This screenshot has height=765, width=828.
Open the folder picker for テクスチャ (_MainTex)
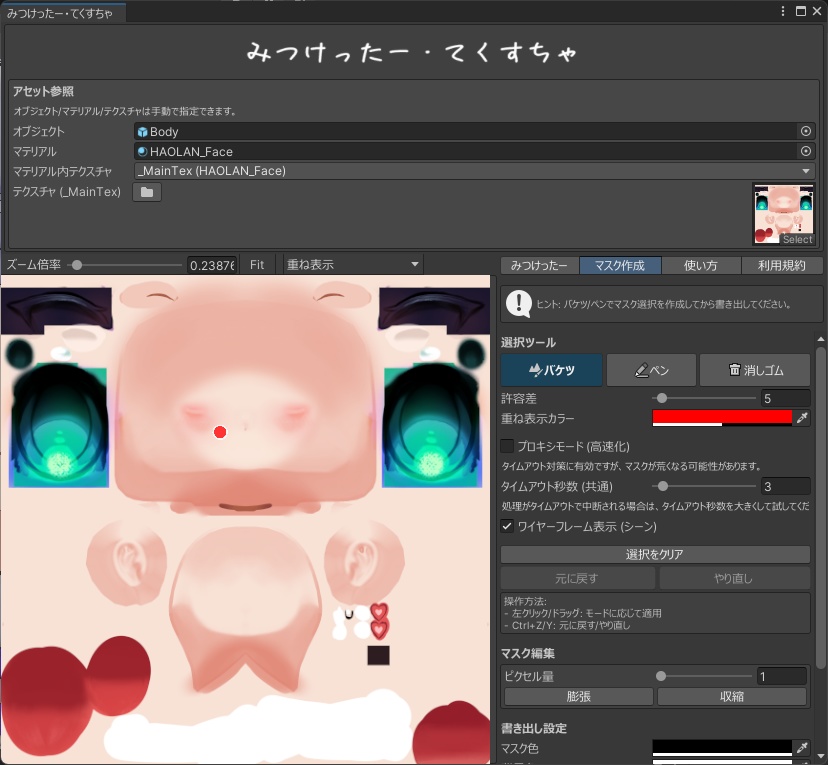pyautogui.click(x=146, y=191)
